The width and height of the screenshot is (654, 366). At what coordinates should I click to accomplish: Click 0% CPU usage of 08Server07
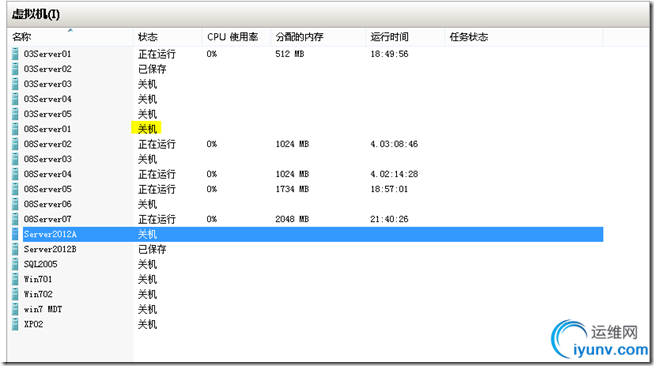pyautogui.click(x=211, y=219)
